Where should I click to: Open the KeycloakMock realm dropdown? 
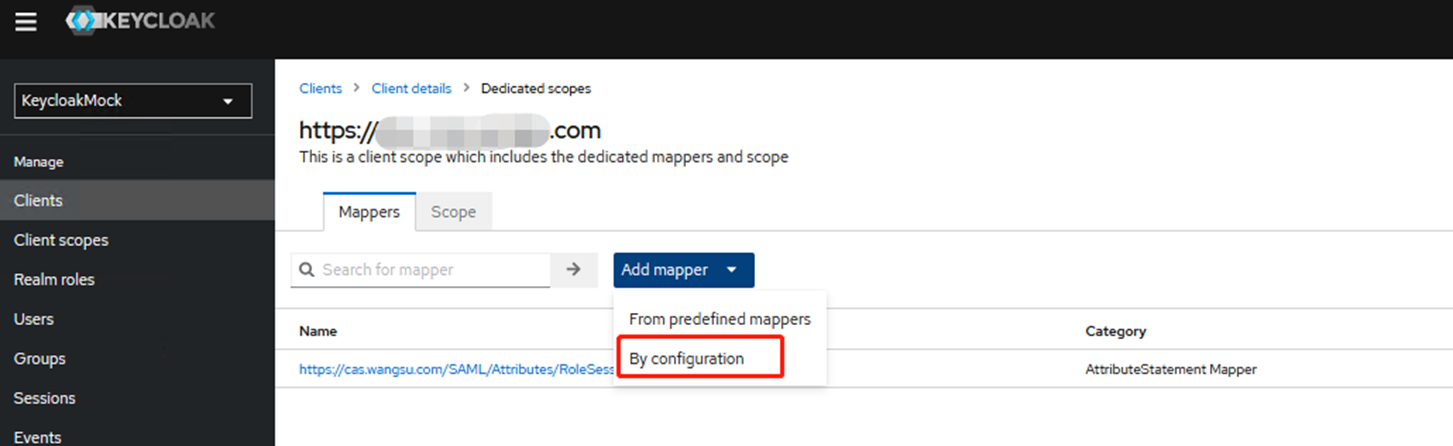(x=132, y=101)
